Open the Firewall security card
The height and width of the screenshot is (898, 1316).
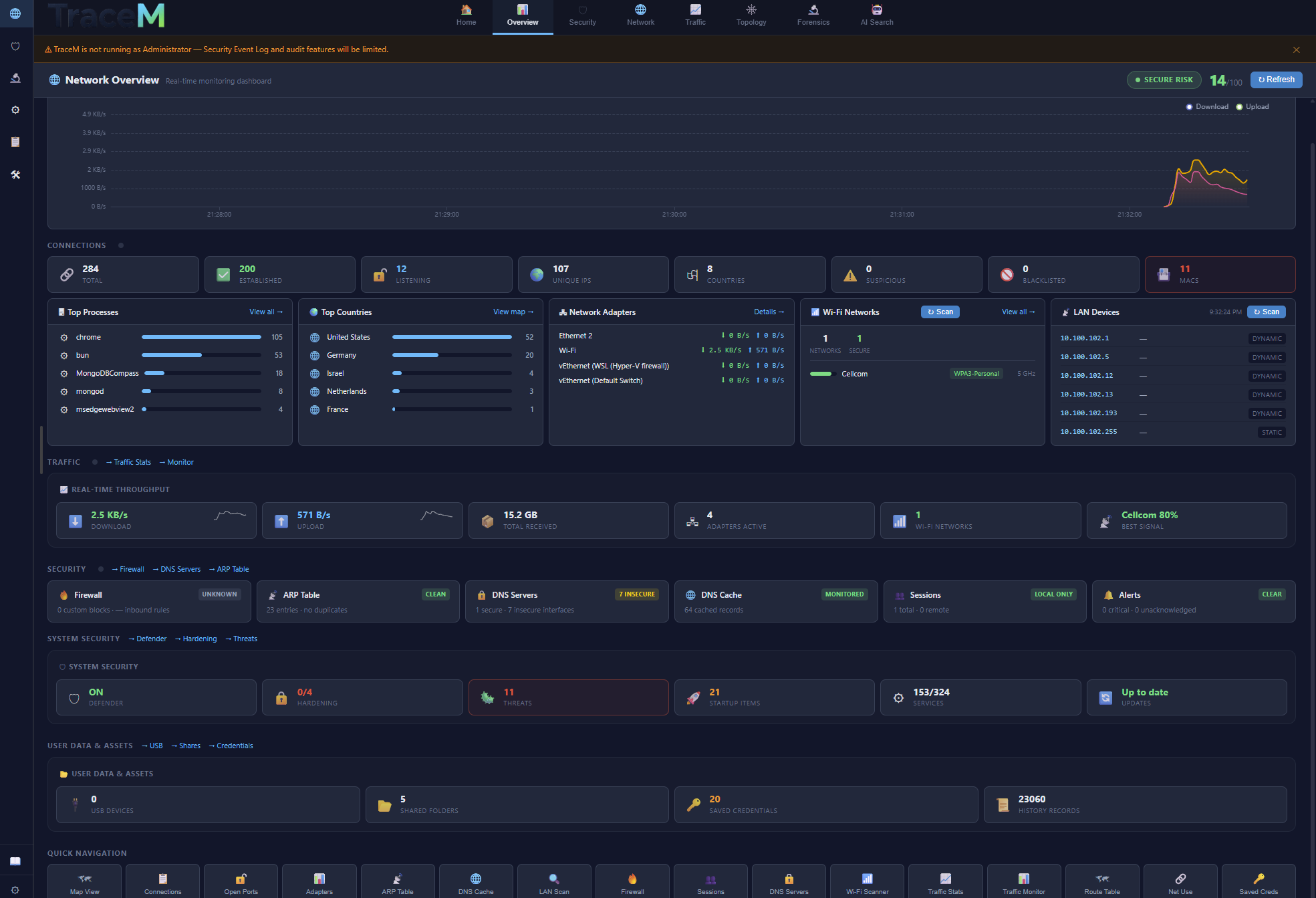[149, 602]
